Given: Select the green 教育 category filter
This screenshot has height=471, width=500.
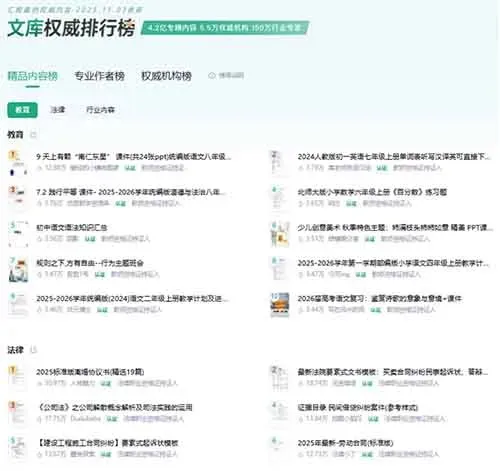Looking at the screenshot, I should (x=22, y=110).
